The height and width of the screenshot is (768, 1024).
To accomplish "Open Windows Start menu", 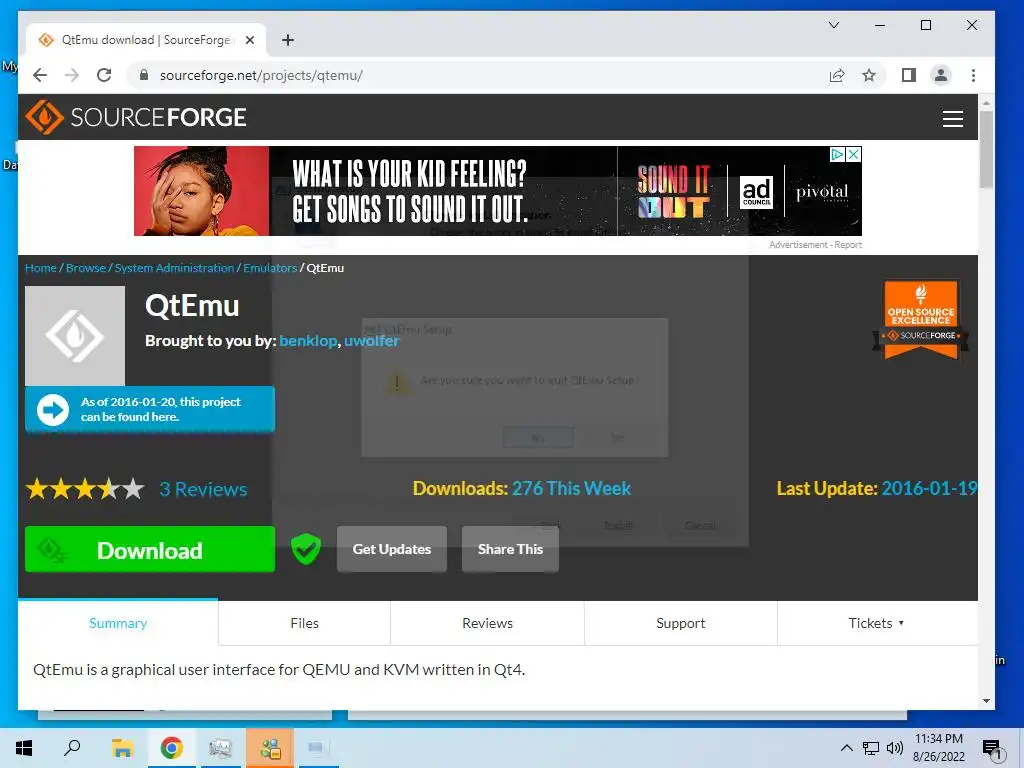I will [x=24, y=748].
